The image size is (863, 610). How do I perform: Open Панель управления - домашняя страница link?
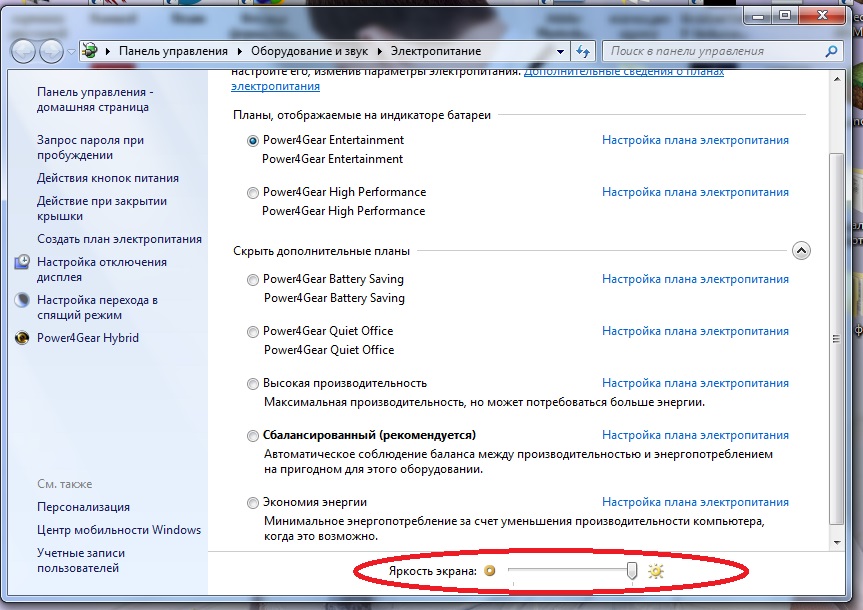95,100
